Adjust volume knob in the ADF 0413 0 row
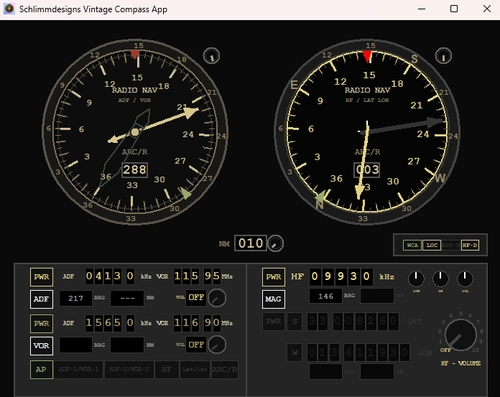 tap(217, 298)
